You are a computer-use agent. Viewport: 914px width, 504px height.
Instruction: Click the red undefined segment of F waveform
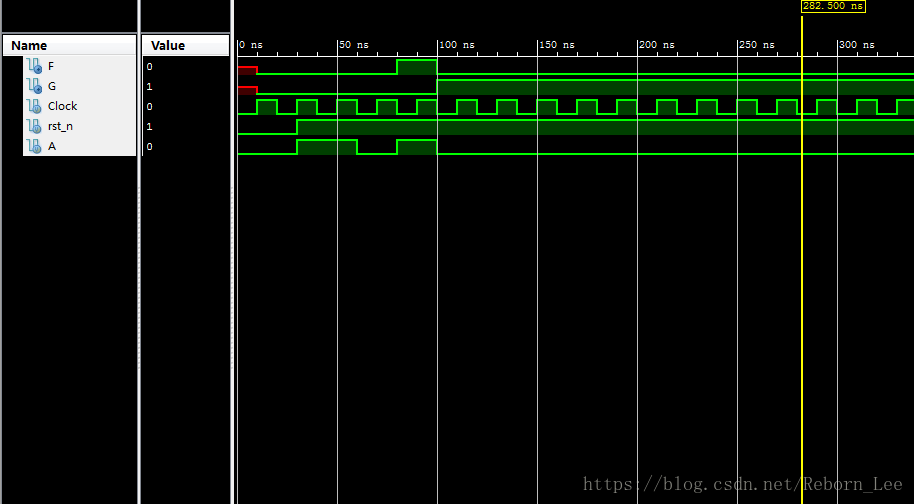(x=247, y=71)
